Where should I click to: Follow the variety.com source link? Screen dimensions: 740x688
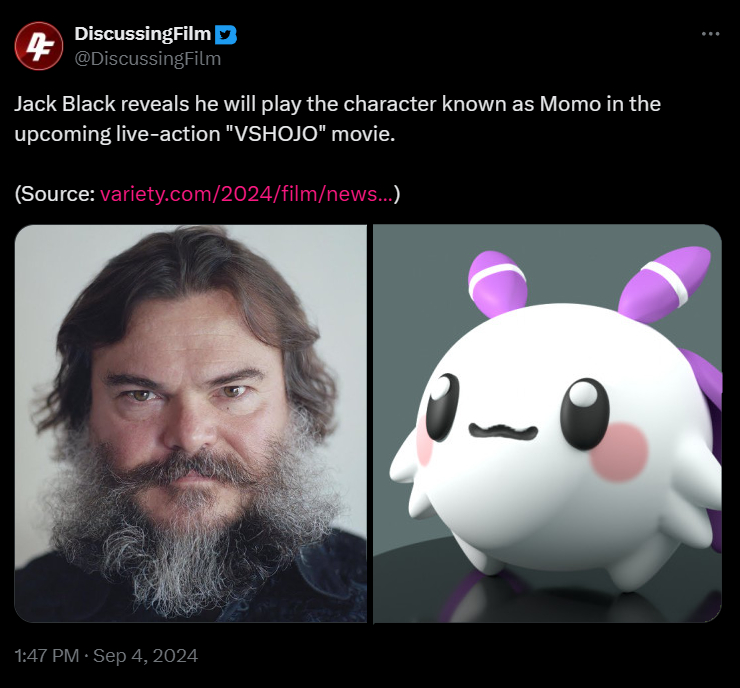tap(246, 194)
